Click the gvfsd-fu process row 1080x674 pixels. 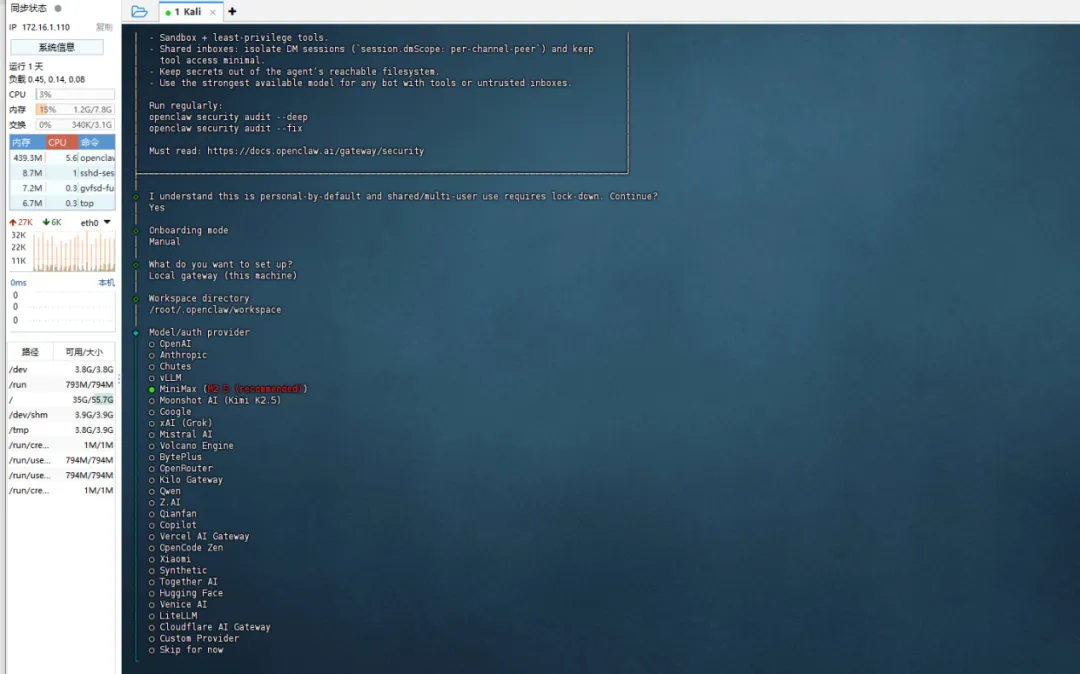point(62,188)
